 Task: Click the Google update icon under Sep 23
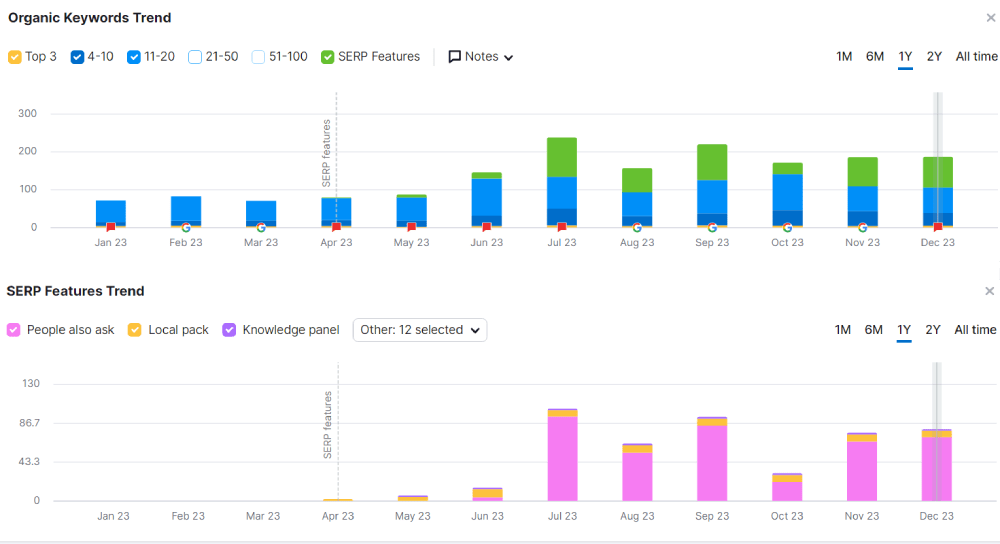712,227
